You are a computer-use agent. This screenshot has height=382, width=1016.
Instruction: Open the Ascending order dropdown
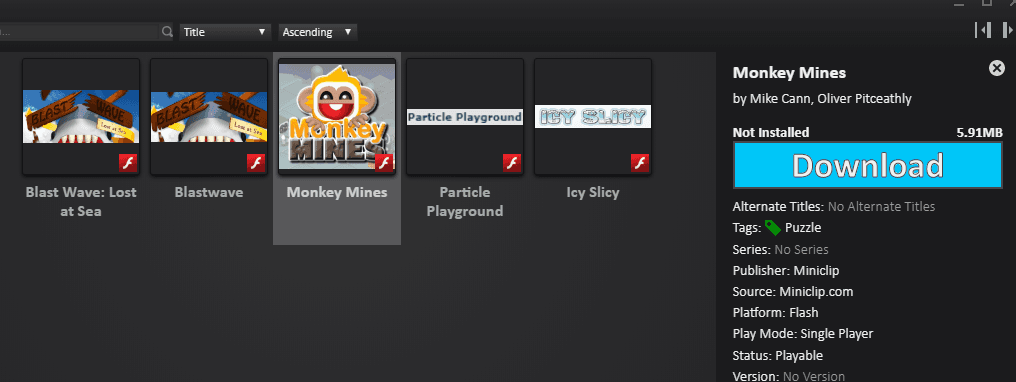tap(318, 32)
